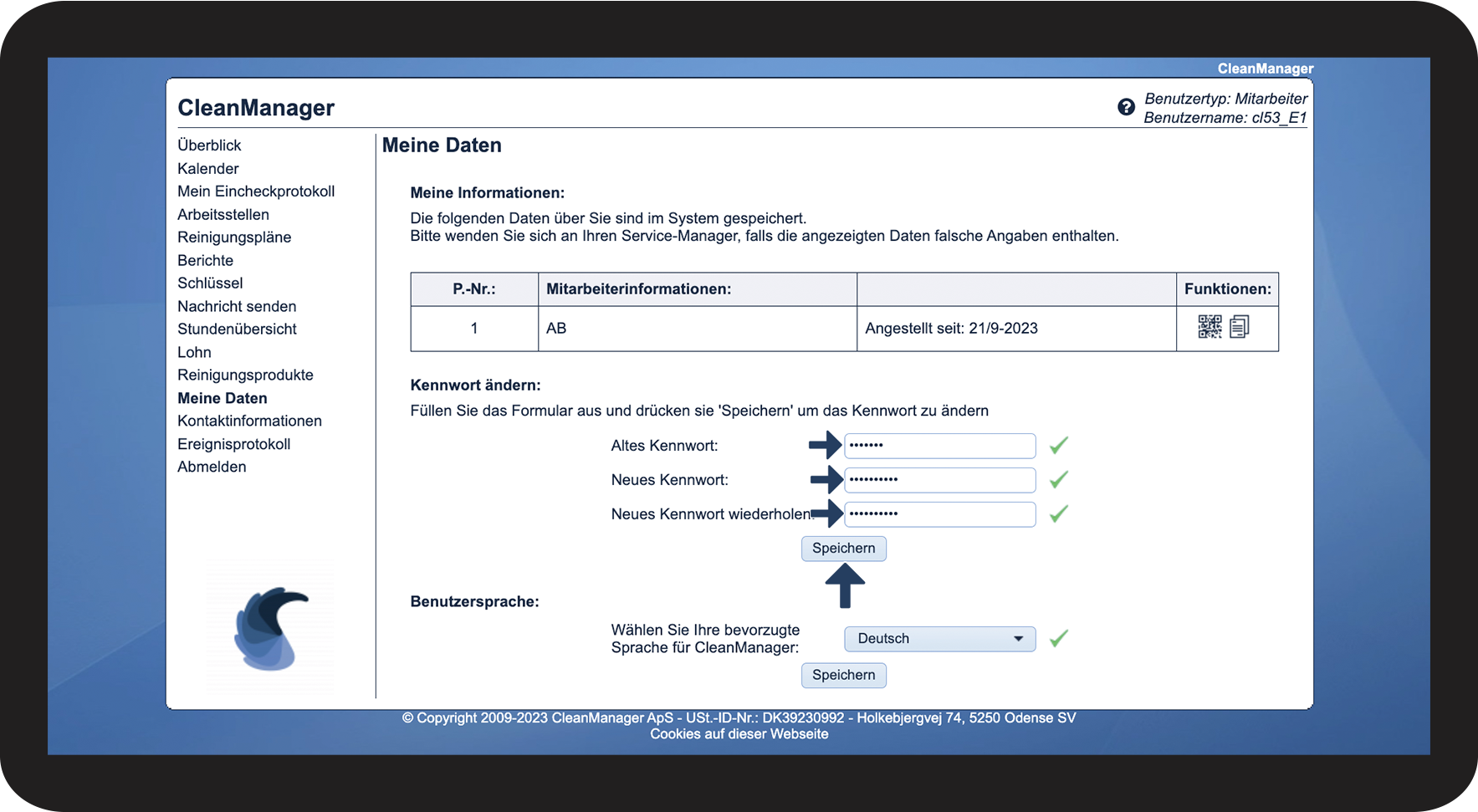Screen dimensions: 1478x812
Task: Open Mein Eincheckprotokoll page
Action: tap(256, 192)
